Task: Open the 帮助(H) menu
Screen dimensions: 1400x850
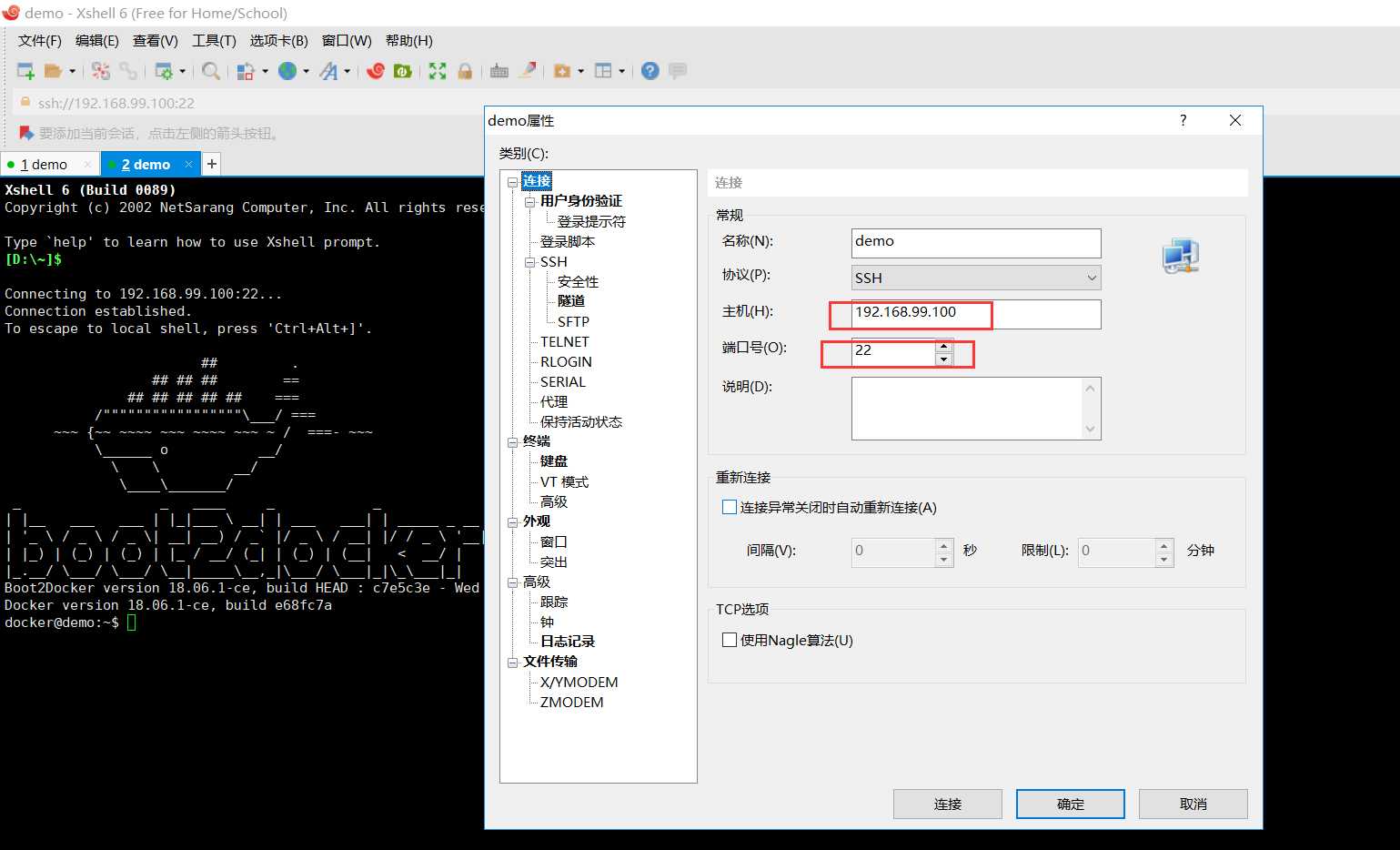Action: point(409,41)
